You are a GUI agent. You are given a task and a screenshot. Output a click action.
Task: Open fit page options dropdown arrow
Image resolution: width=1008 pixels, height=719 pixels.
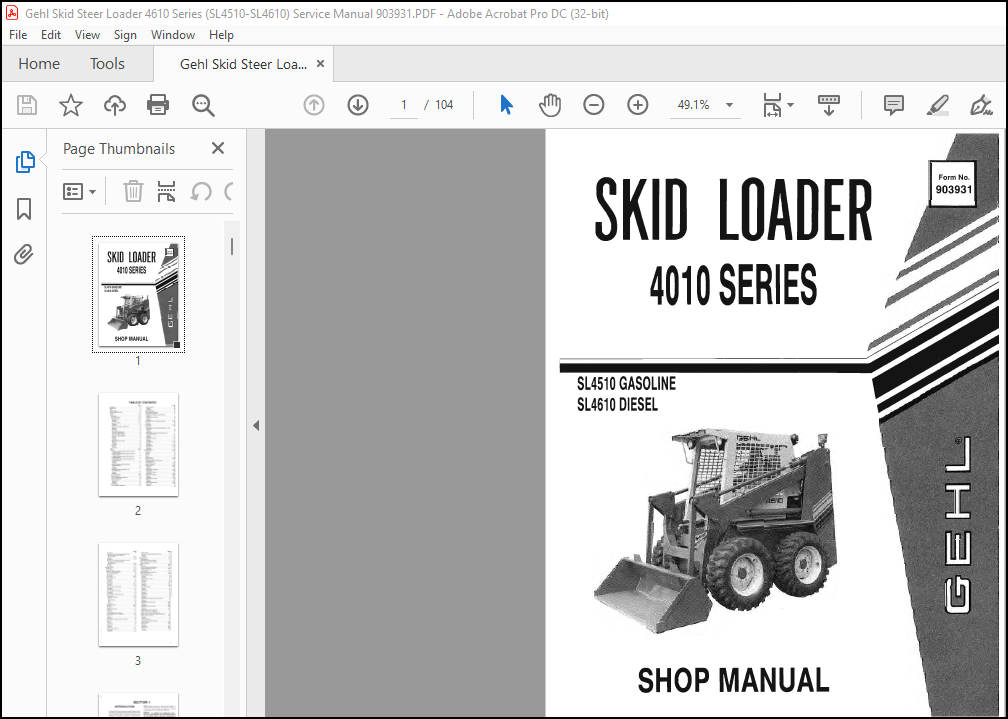click(791, 105)
